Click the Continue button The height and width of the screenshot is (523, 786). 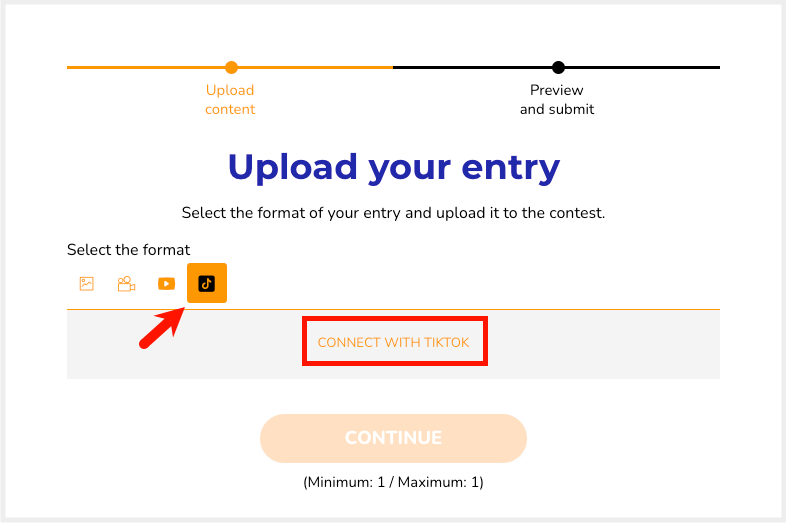point(394,438)
